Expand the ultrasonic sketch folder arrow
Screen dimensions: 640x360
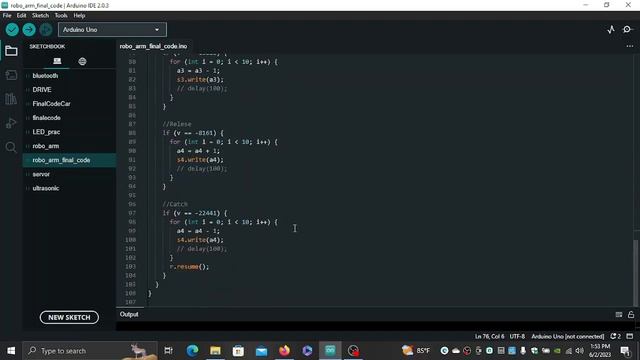click(27, 188)
